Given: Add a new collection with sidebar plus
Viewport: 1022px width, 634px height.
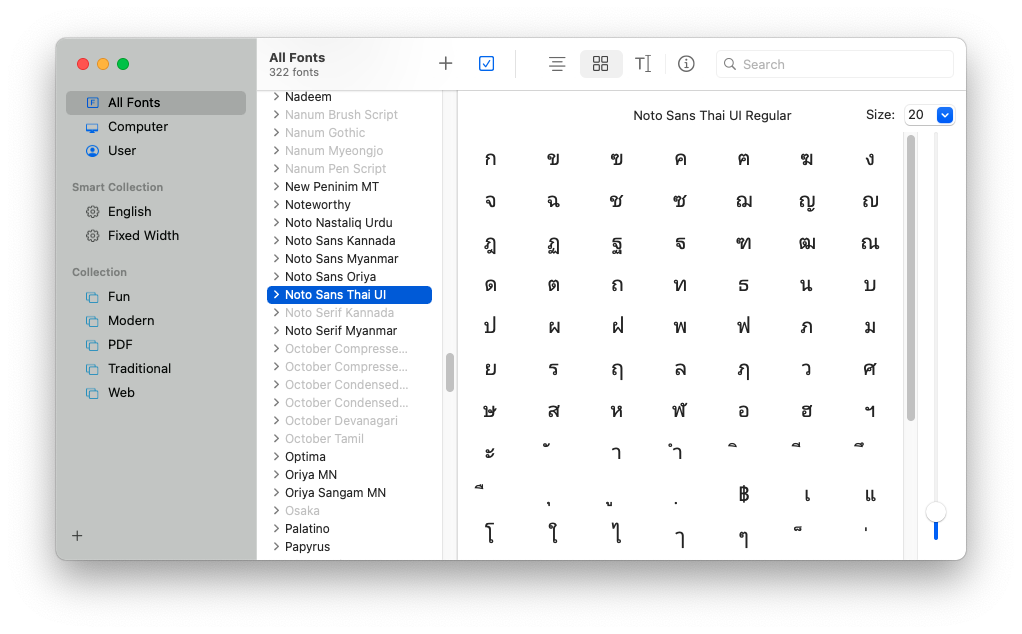Looking at the screenshot, I should [77, 536].
